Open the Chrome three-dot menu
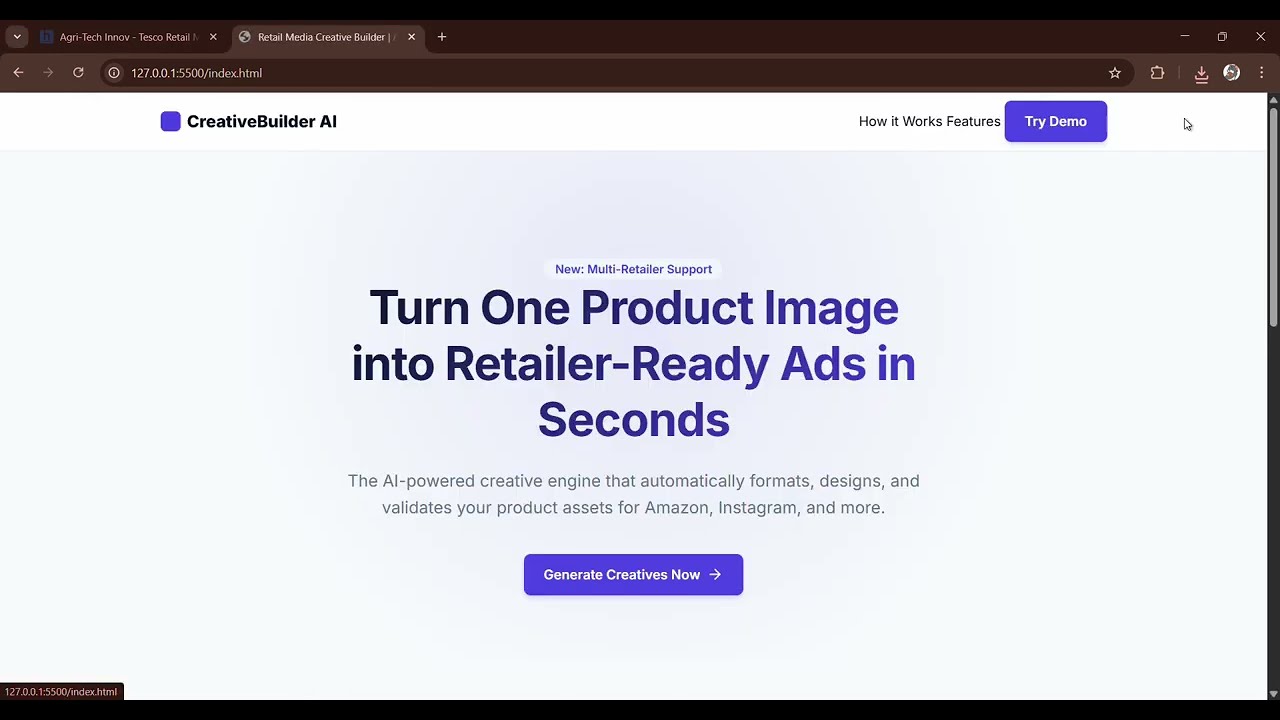Screen dimensions: 1280x720 coord(1261,73)
